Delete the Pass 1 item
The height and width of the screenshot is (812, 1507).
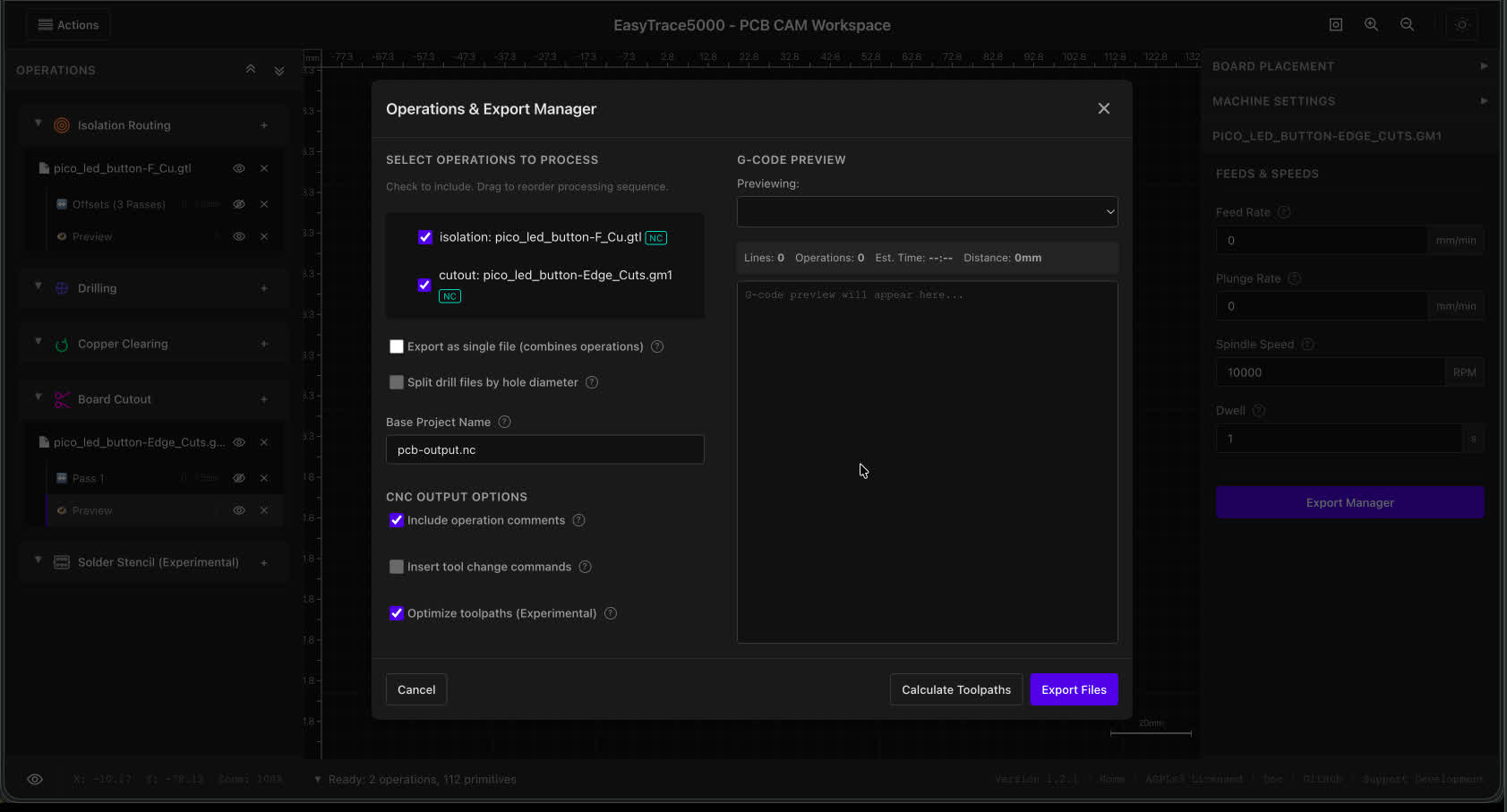[264, 478]
